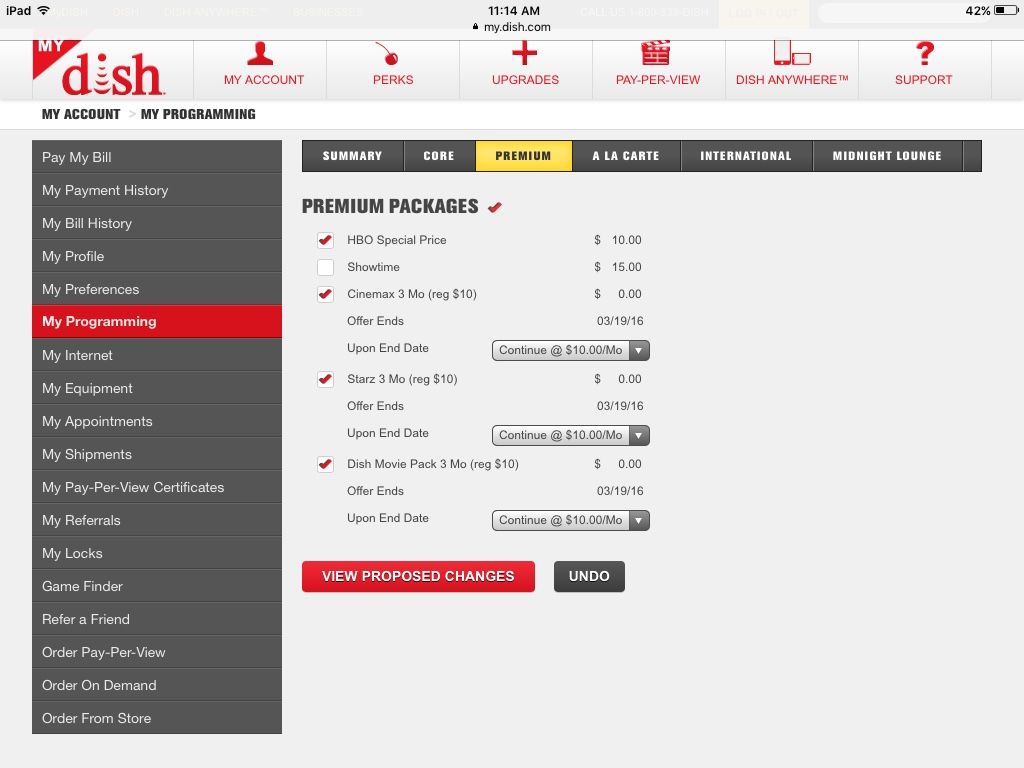This screenshot has height=768, width=1024.
Task: Toggle Dish Movie Pack 3 Mo checkbox
Action: (325, 464)
